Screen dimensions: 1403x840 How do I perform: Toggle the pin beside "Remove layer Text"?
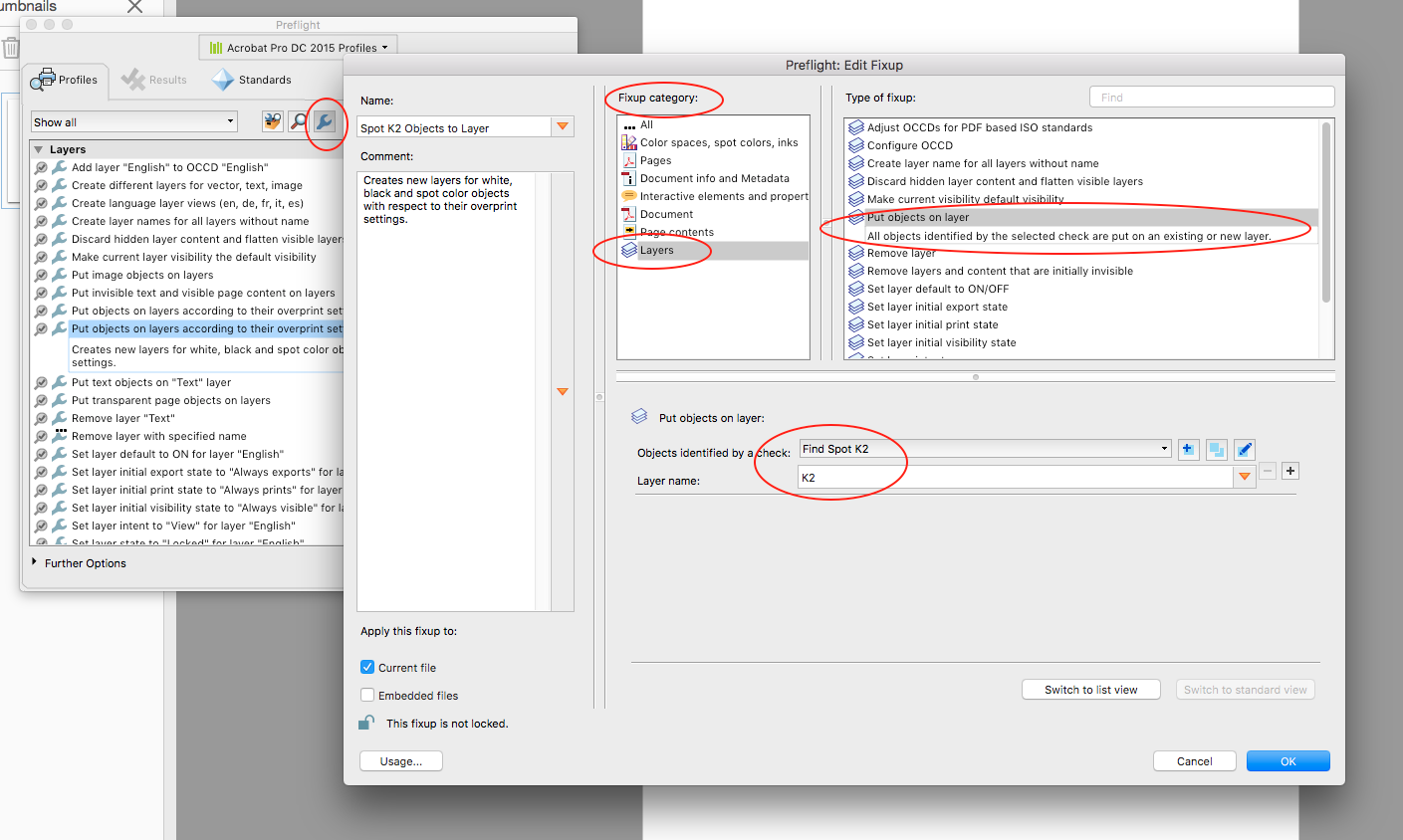coord(39,417)
